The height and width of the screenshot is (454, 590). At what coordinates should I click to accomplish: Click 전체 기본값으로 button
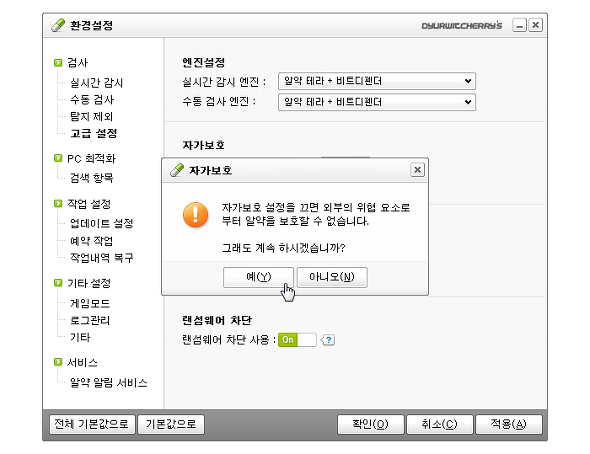[x=92, y=424]
